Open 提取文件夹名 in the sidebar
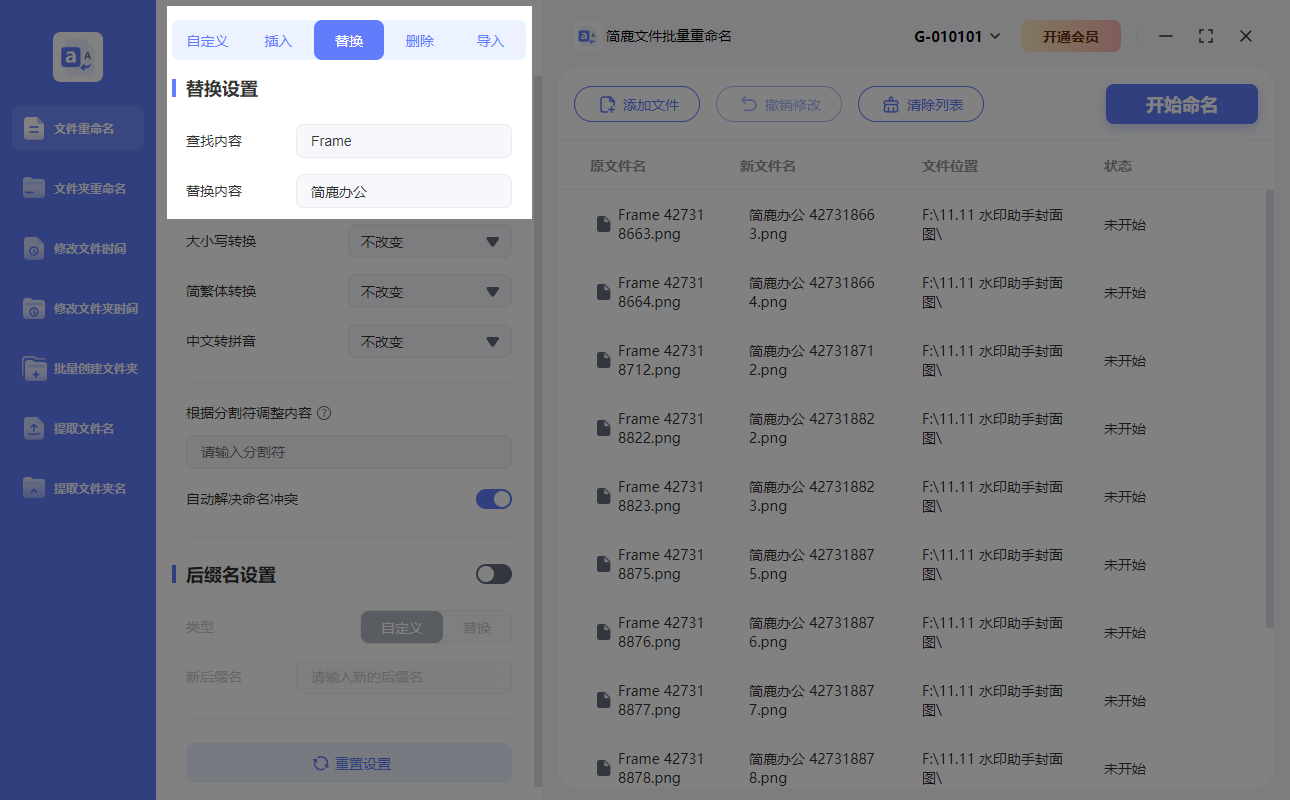 tap(78, 488)
